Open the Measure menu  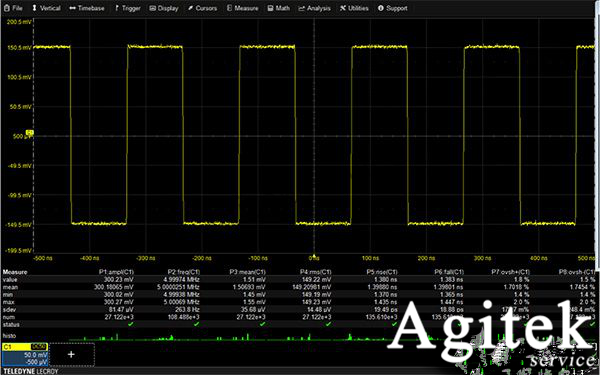tap(243, 8)
